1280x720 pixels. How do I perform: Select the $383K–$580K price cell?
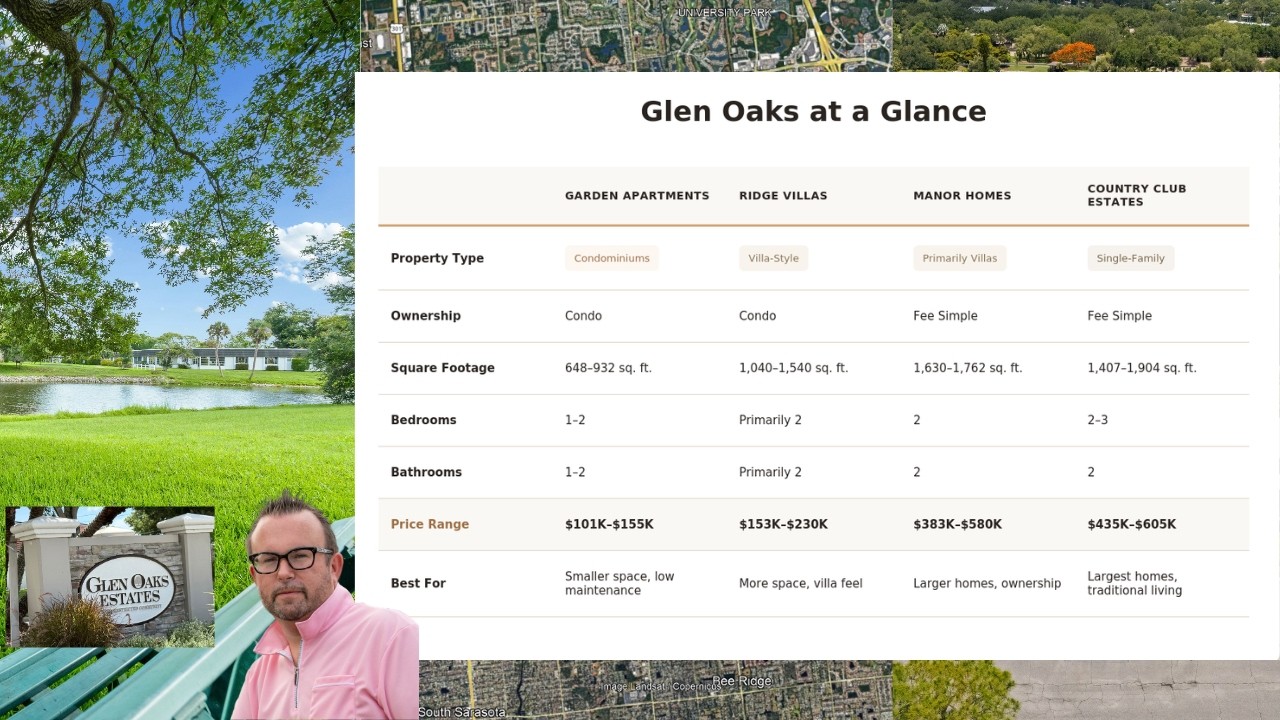coord(957,524)
